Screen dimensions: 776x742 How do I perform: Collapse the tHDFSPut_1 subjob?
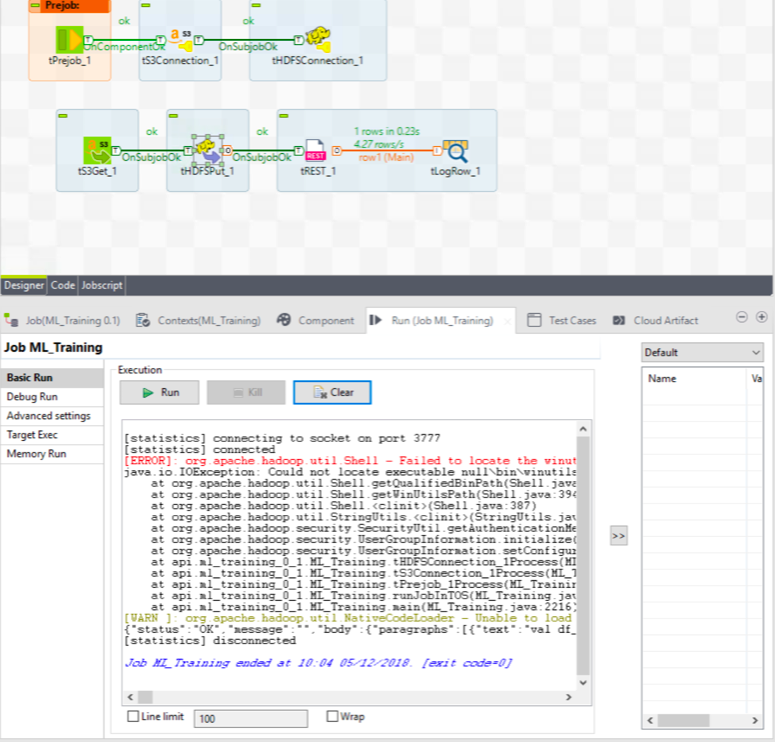pyautogui.click(x=173, y=116)
